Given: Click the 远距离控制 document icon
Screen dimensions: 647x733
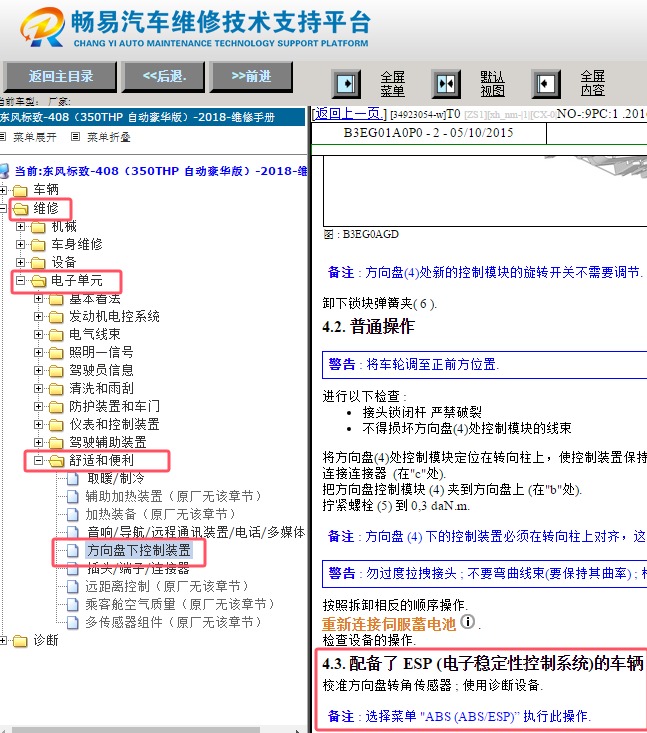Looking at the screenshot, I should coord(72,587).
